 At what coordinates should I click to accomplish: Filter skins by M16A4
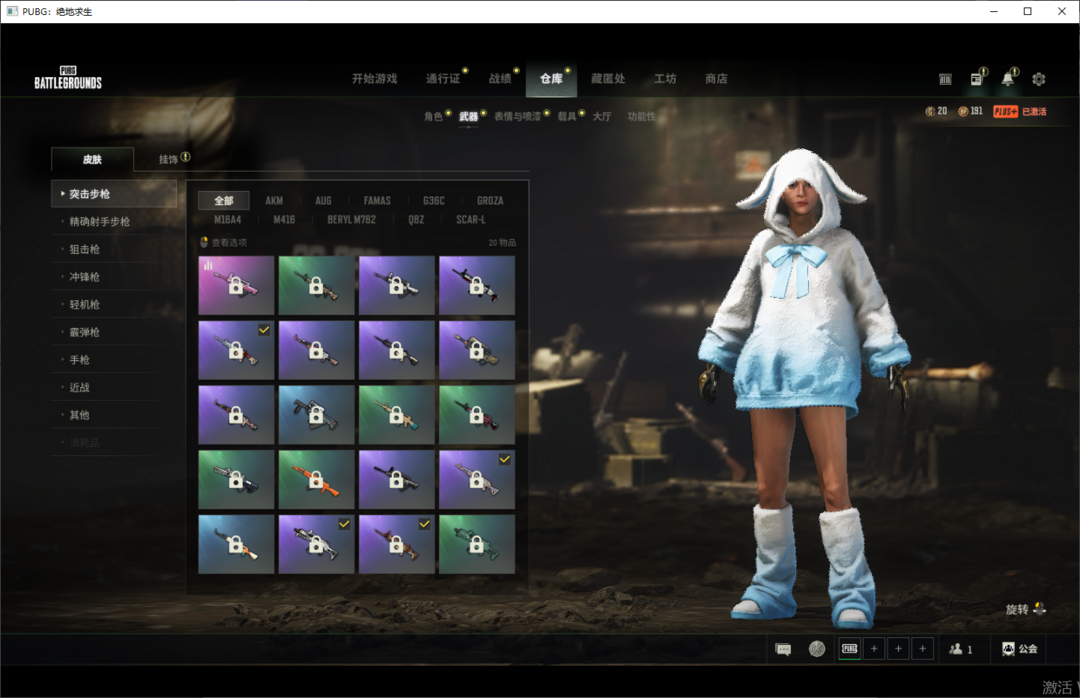tap(227, 220)
